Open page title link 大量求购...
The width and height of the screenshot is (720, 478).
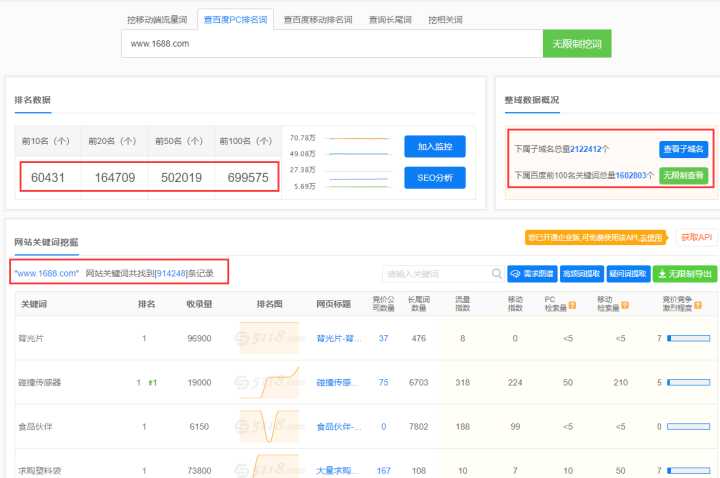334,471
